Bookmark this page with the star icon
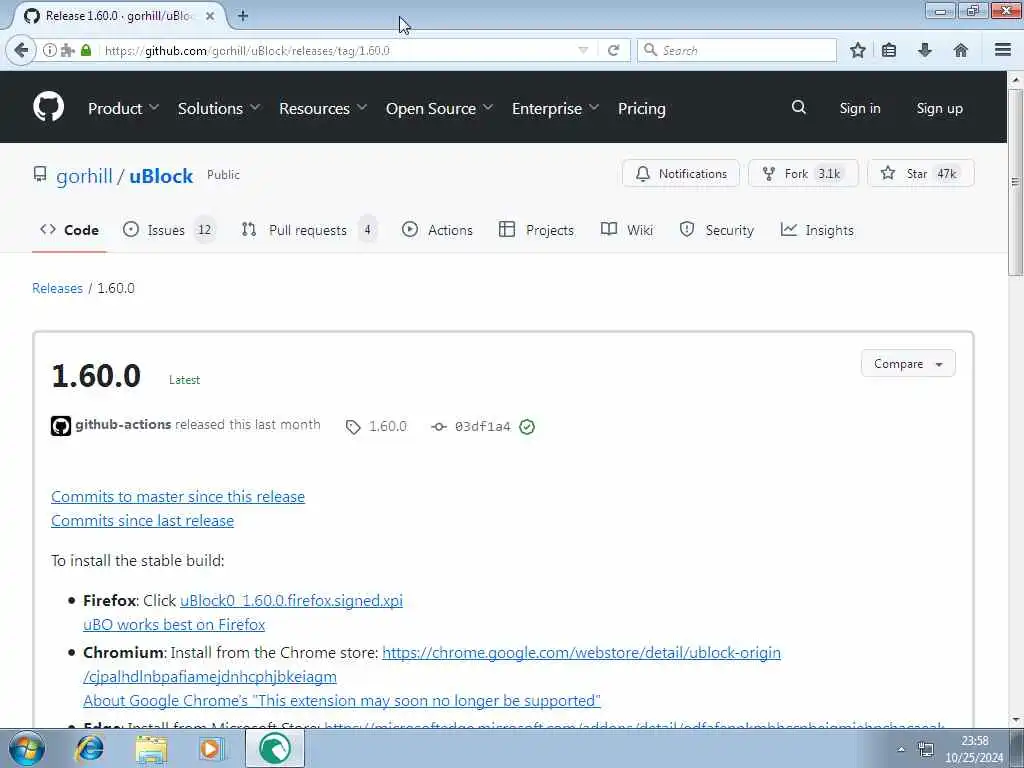1024x768 pixels. click(857, 50)
